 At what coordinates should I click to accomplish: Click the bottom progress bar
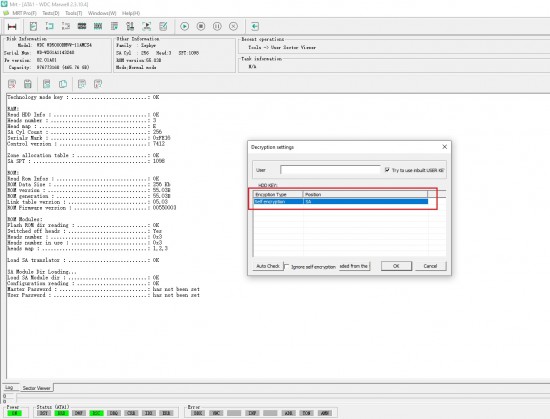coord(283,398)
